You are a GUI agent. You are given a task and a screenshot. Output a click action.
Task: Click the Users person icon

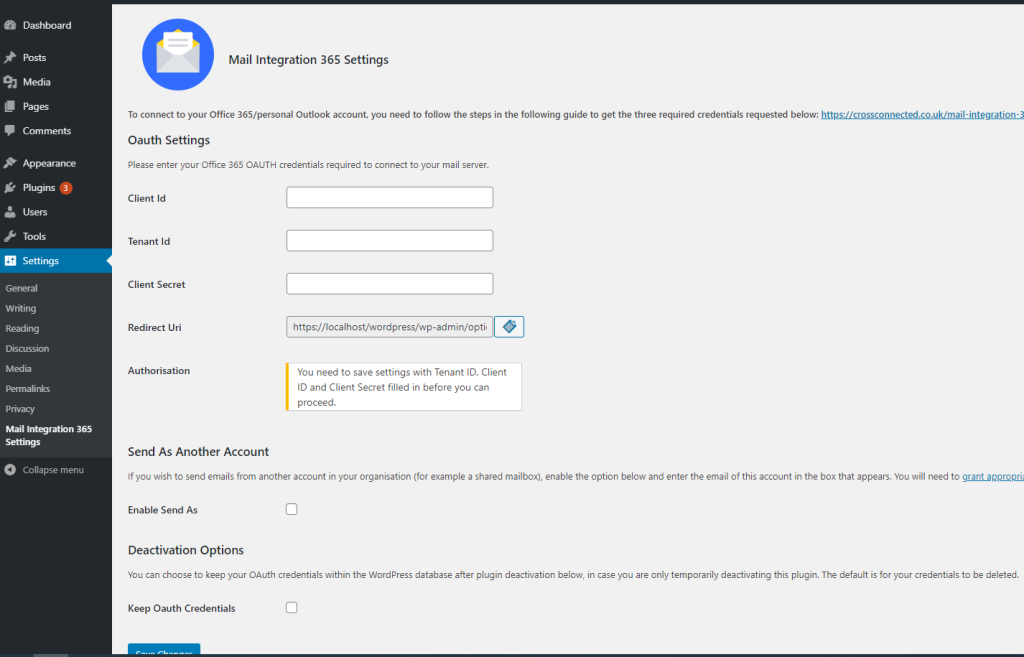(x=10, y=212)
